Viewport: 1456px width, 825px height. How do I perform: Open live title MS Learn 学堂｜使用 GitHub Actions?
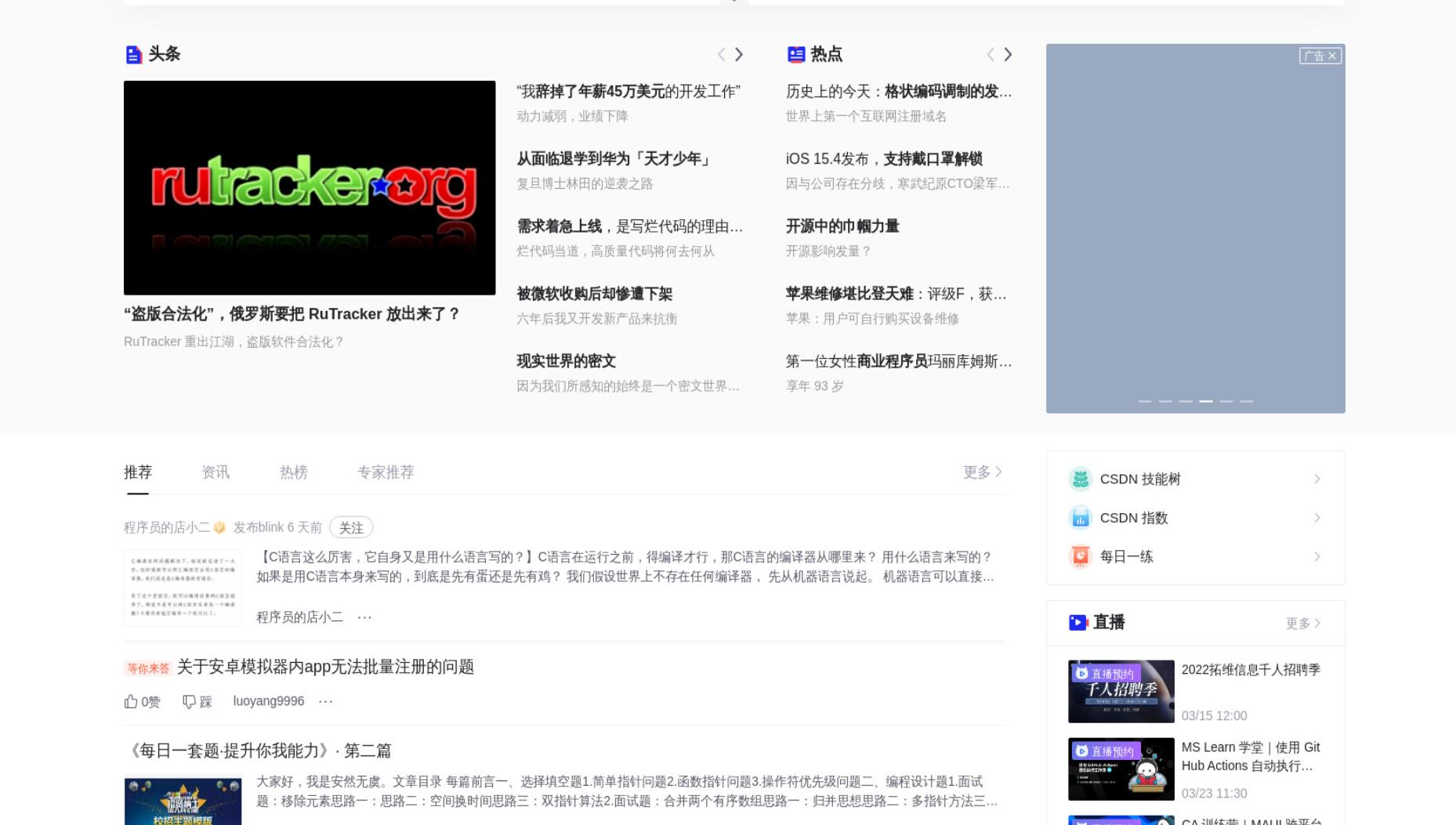pyautogui.click(x=1251, y=757)
